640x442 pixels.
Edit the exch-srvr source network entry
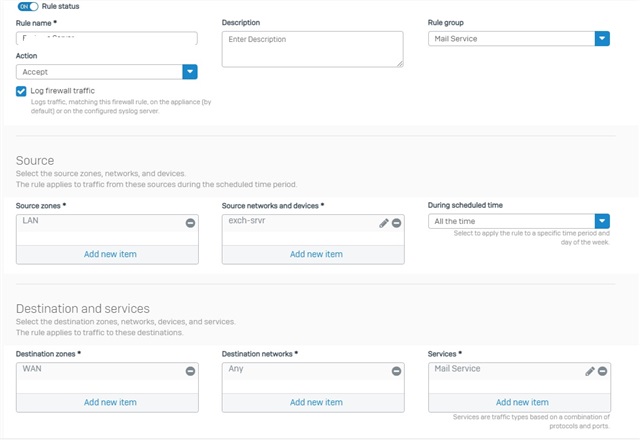click(384, 223)
